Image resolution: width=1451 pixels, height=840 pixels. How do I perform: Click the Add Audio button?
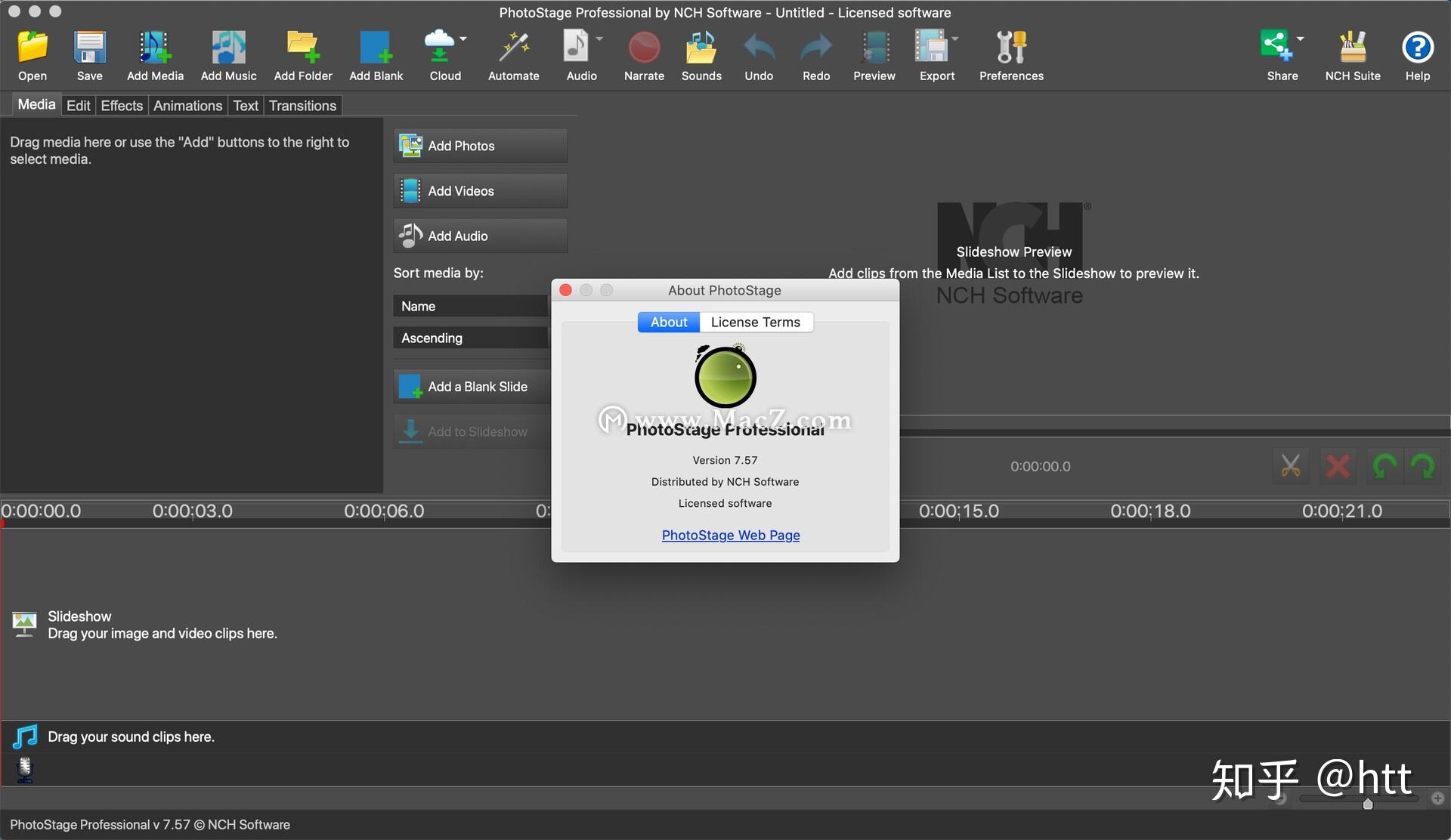pos(480,236)
